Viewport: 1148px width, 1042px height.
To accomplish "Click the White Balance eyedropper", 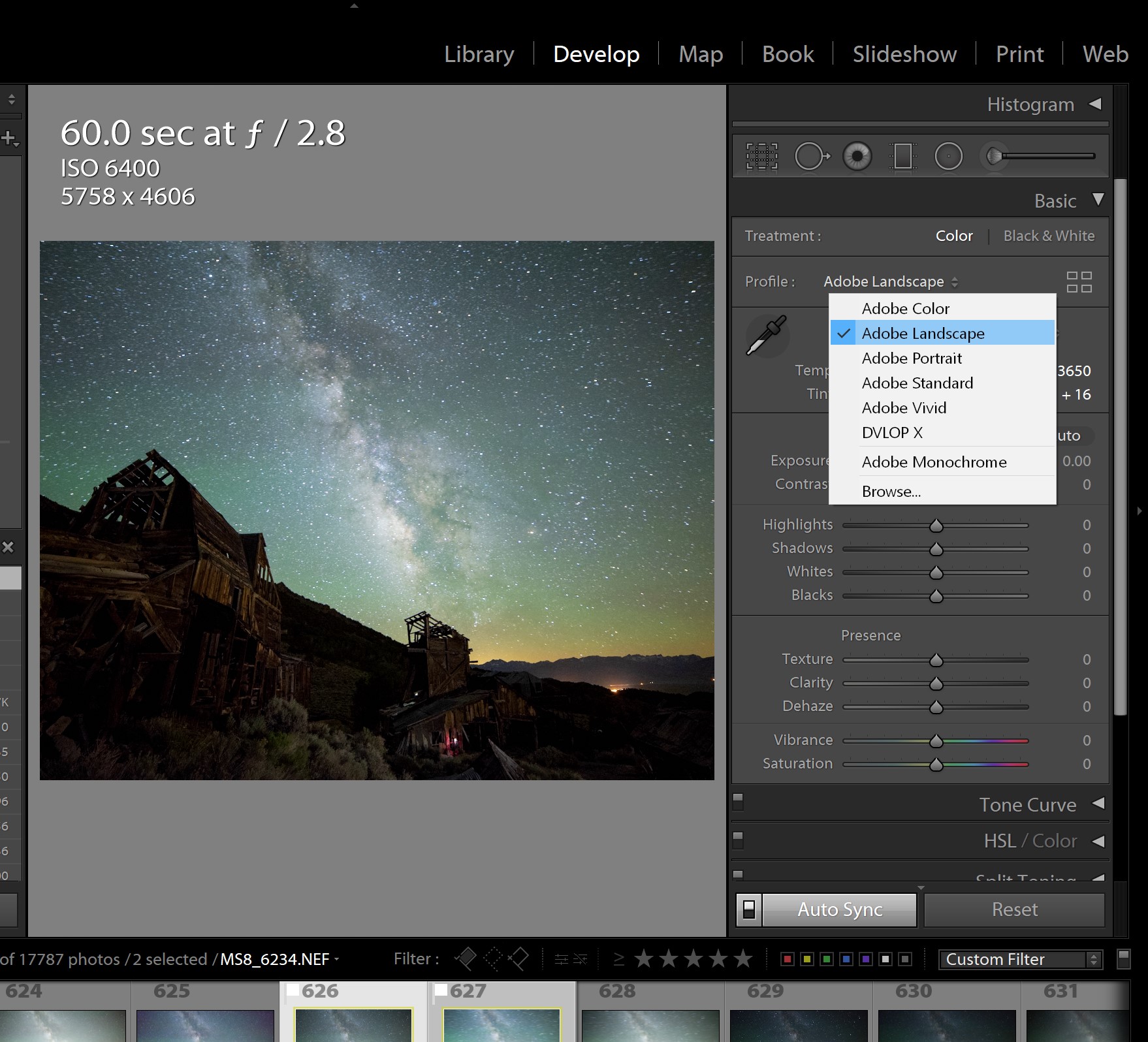I will tap(767, 336).
